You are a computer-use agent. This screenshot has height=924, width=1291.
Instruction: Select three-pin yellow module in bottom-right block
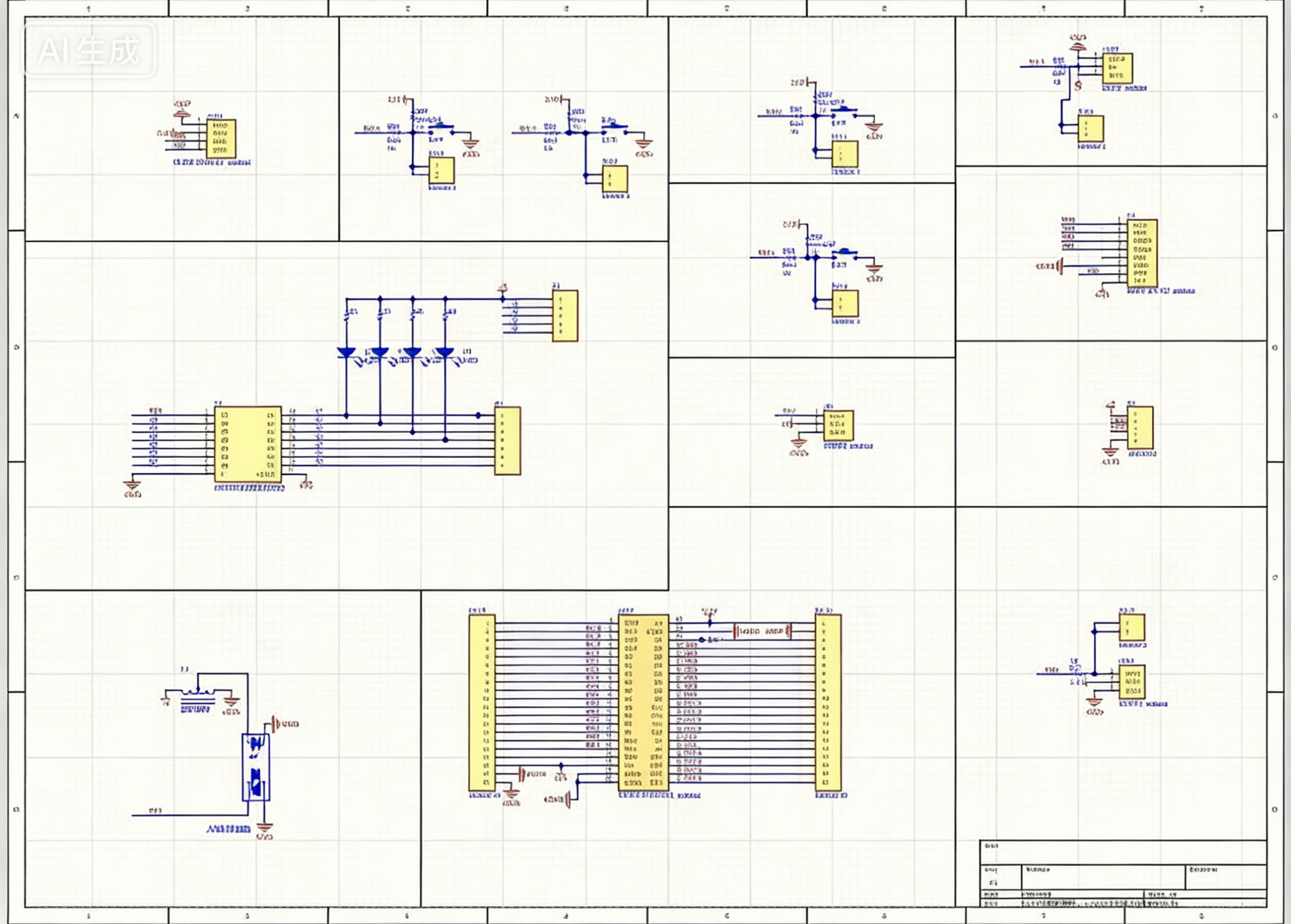tap(1131, 682)
